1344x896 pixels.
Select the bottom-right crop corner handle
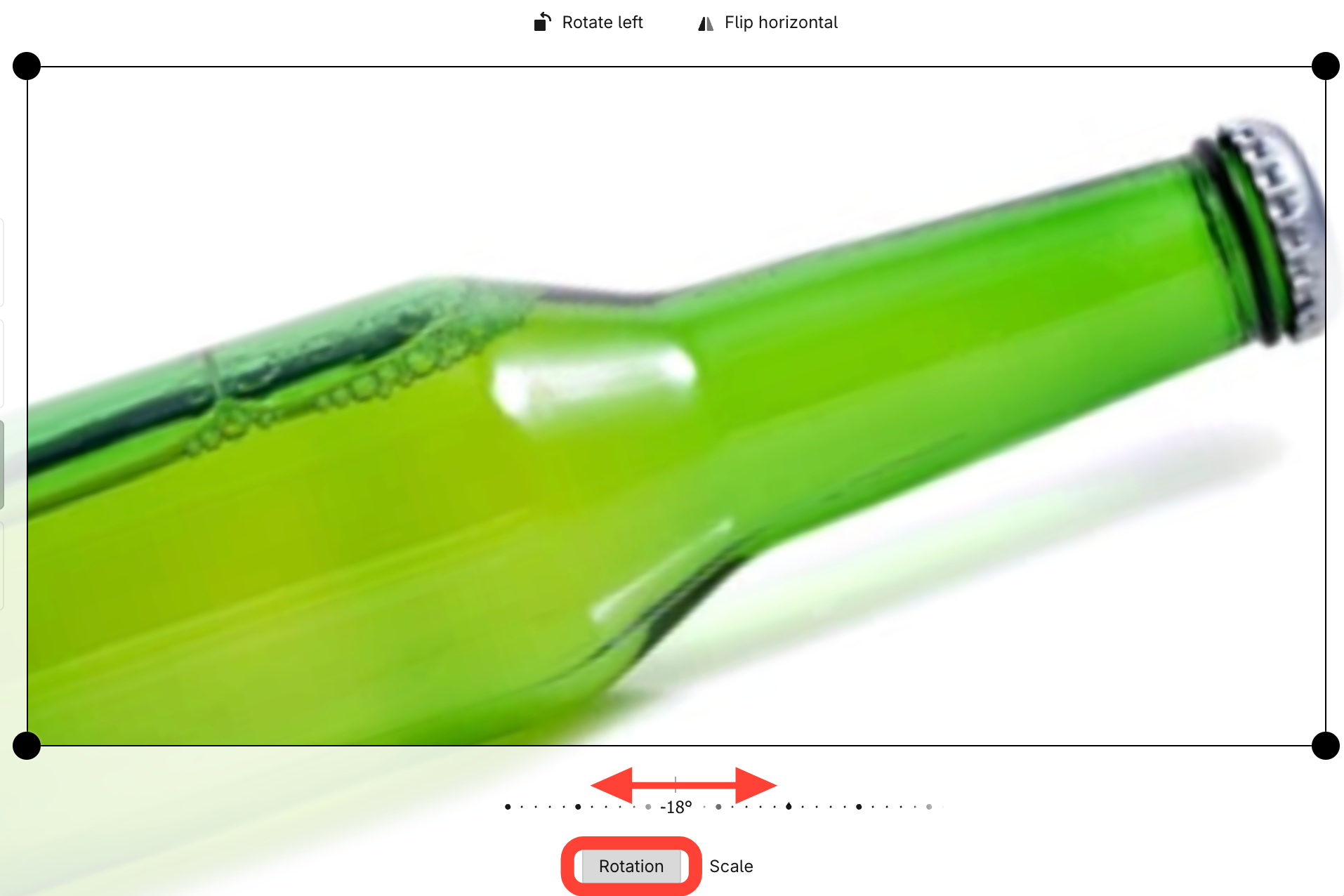coord(1325,745)
